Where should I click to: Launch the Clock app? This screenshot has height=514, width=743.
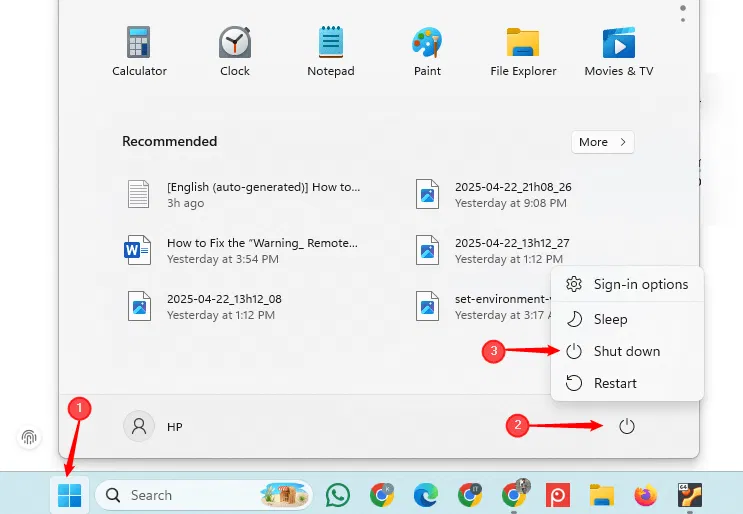pyautogui.click(x=235, y=51)
